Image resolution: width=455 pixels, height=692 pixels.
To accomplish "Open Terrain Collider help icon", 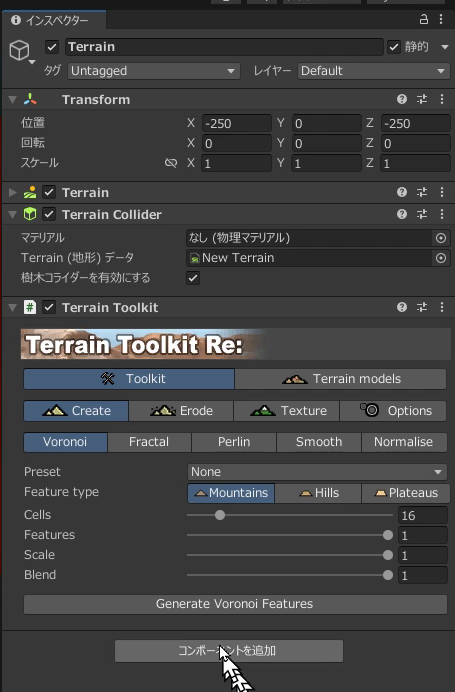I will [402, 214].
